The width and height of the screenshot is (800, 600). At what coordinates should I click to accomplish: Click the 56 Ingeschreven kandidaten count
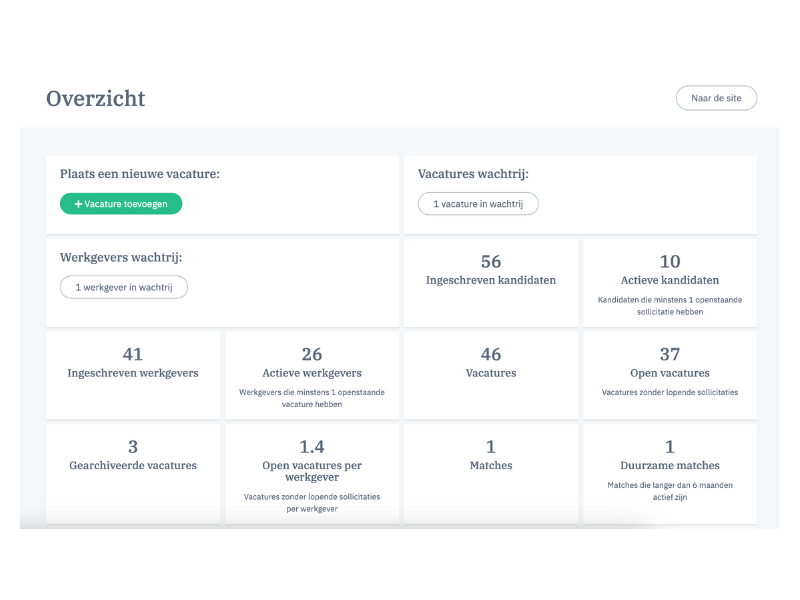pos(491,261)
